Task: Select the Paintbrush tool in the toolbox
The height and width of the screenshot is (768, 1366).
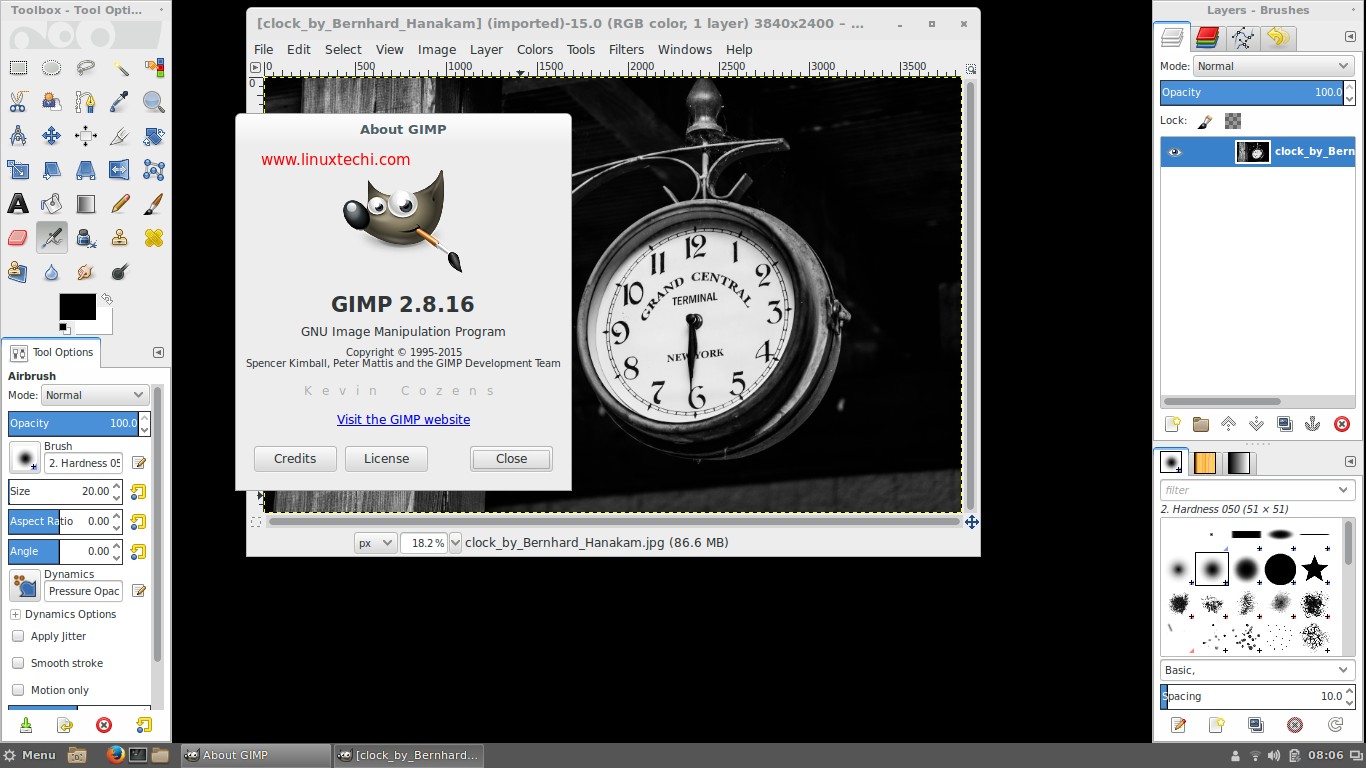Action: click(153, 203)
